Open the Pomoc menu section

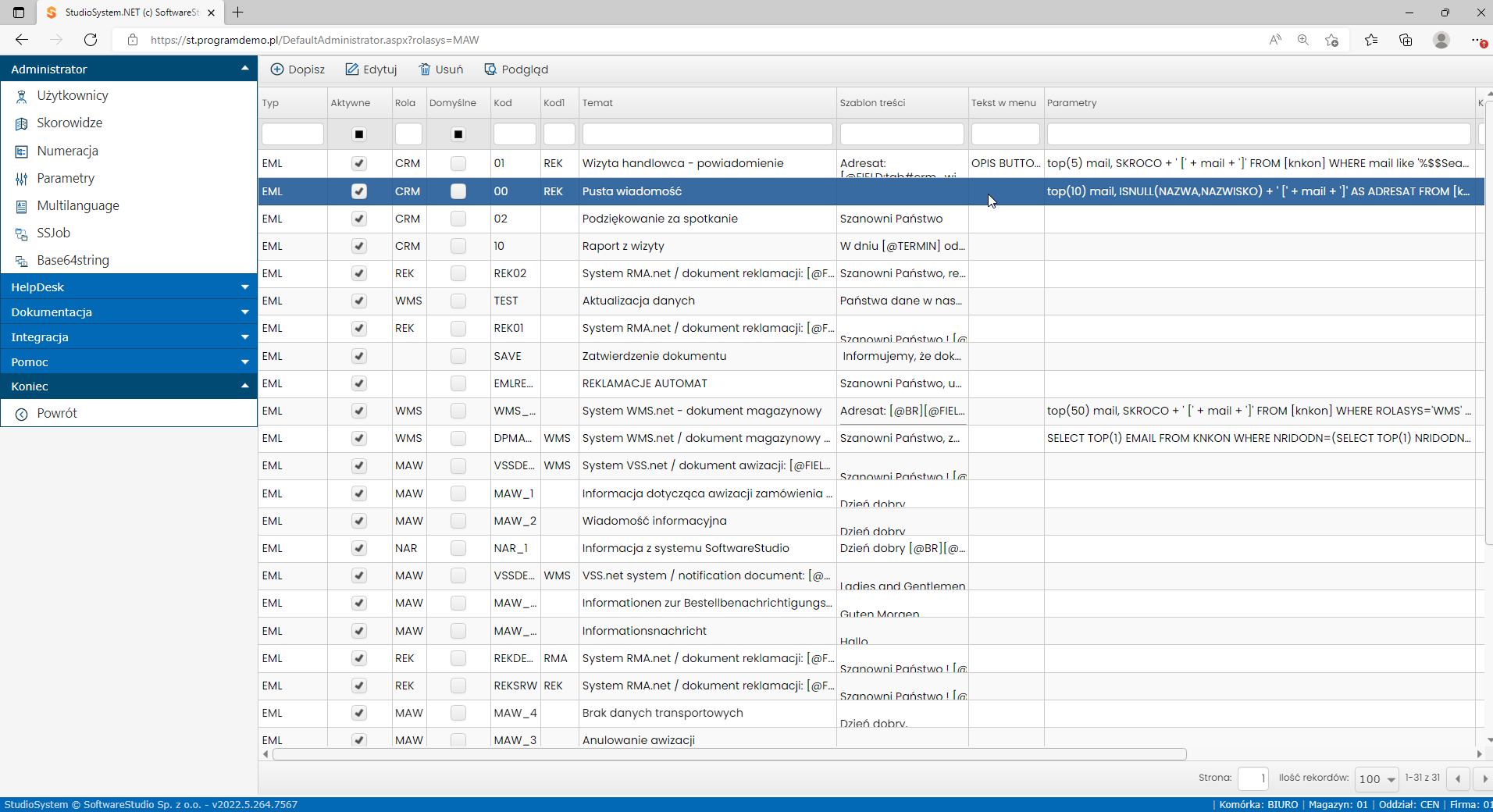(x=129, y=361)
